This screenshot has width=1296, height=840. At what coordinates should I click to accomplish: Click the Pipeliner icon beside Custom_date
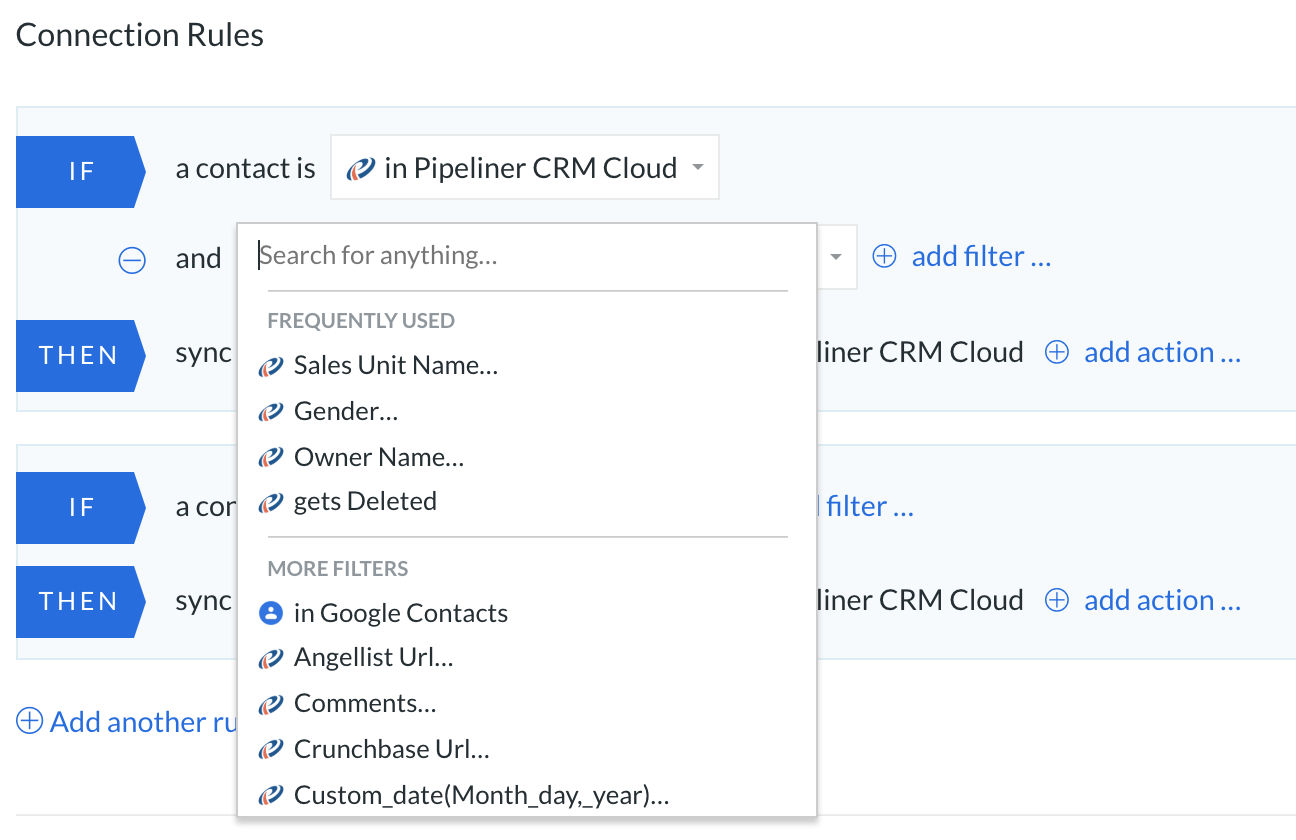coord(270,796)
